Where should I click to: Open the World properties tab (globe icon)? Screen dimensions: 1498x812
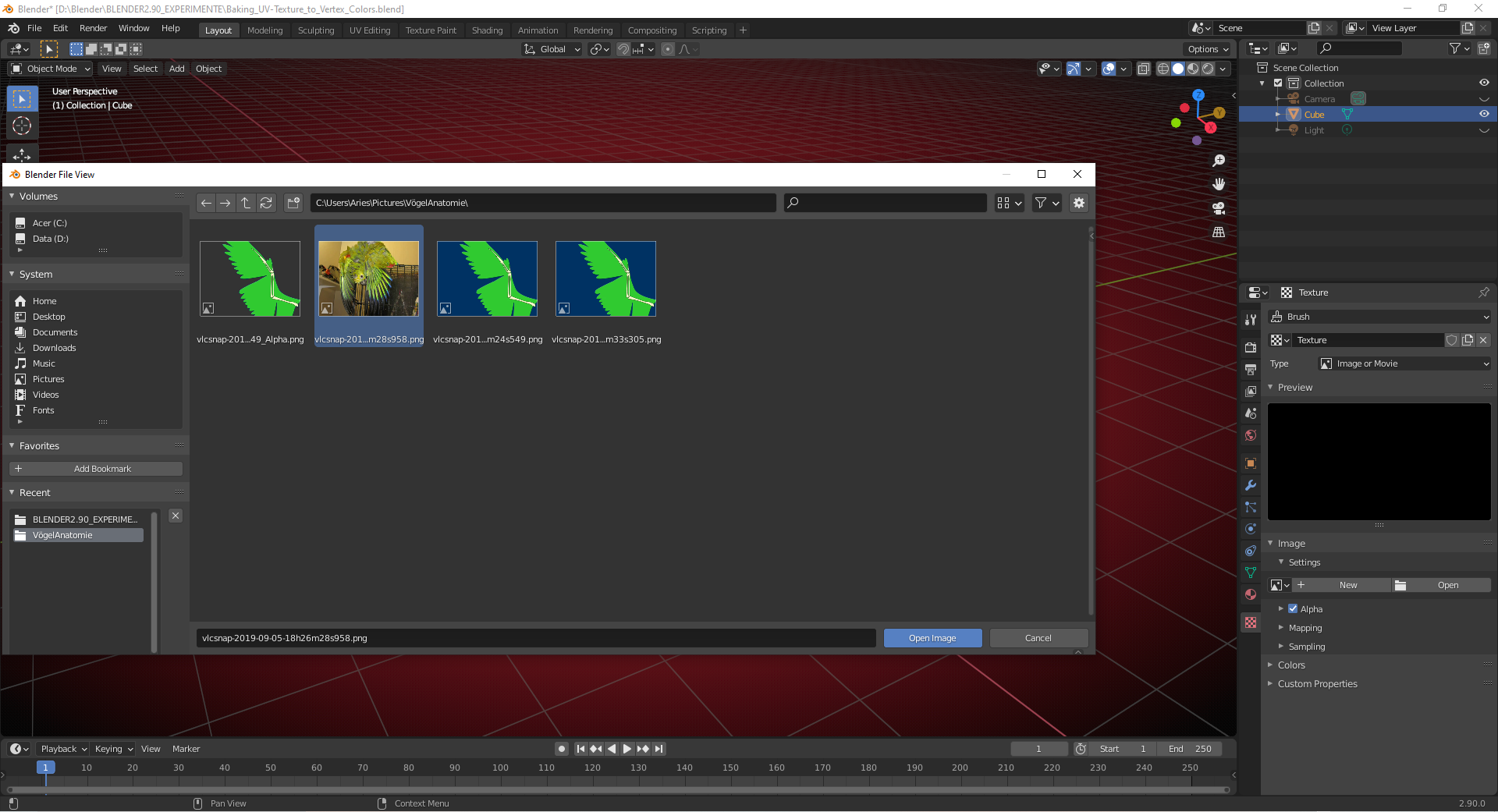click(1251, 435)
